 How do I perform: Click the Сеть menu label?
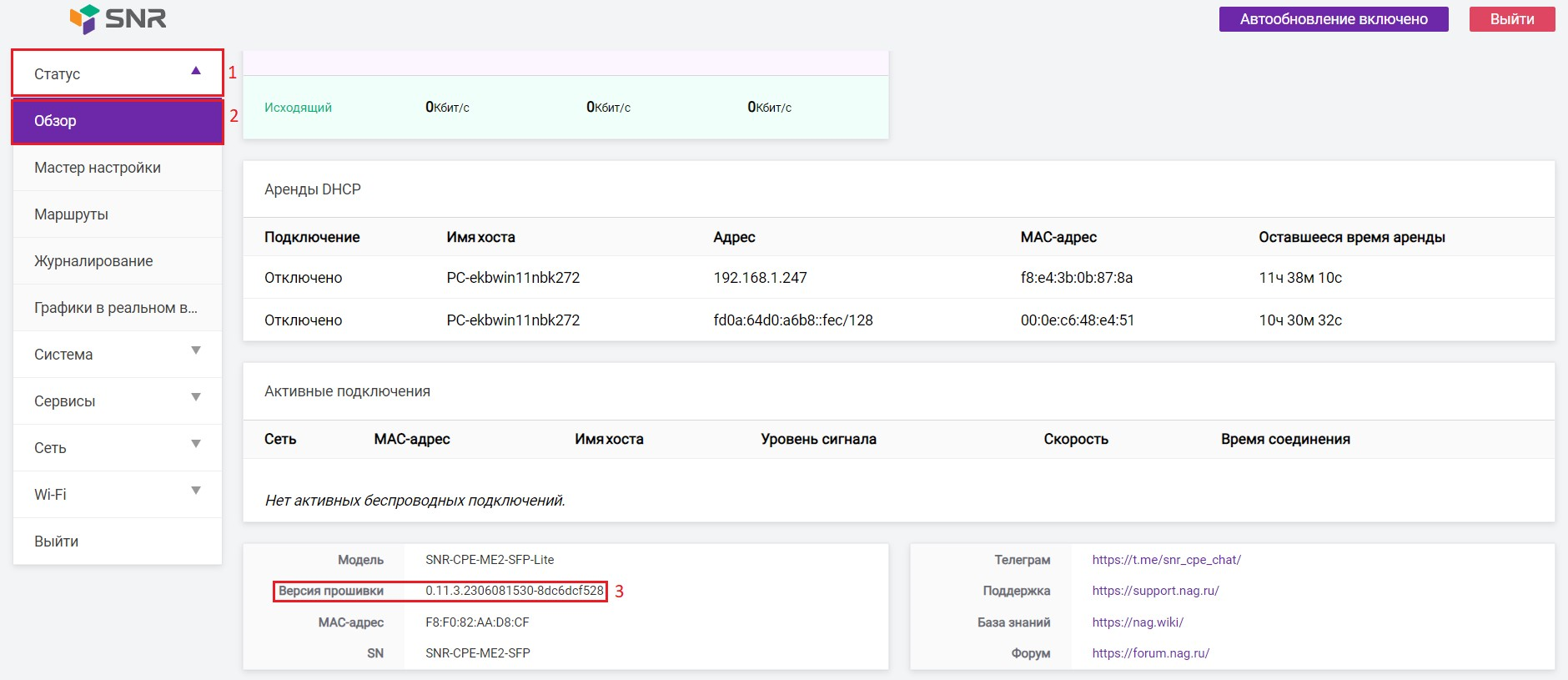(50, 448)
